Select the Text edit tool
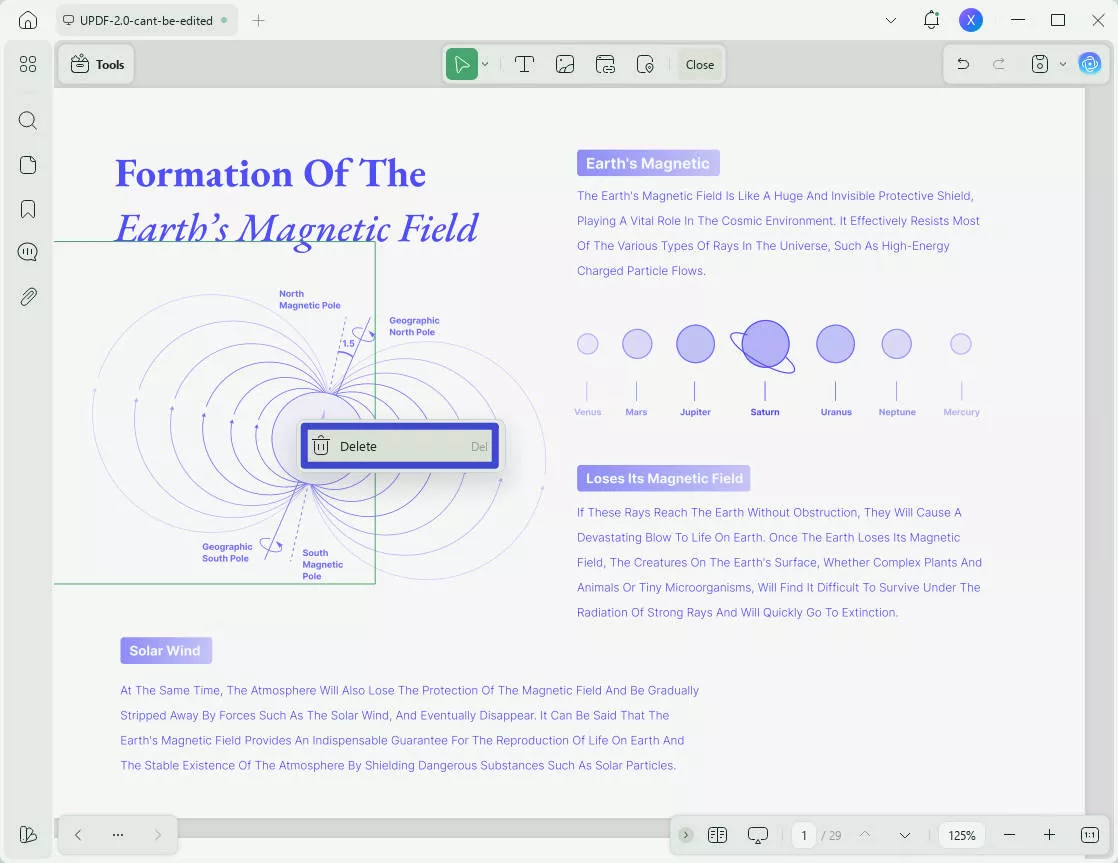Image resolution: width=1118 pixels, height=863 pixels. [x=524, y=64]
